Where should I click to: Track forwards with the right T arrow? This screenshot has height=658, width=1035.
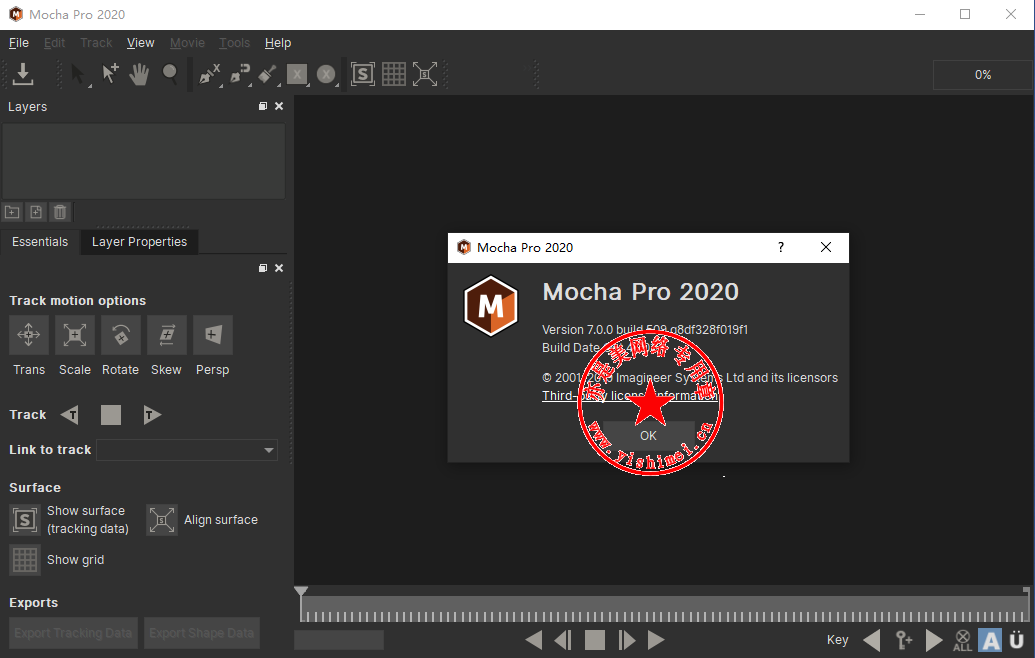152,414
